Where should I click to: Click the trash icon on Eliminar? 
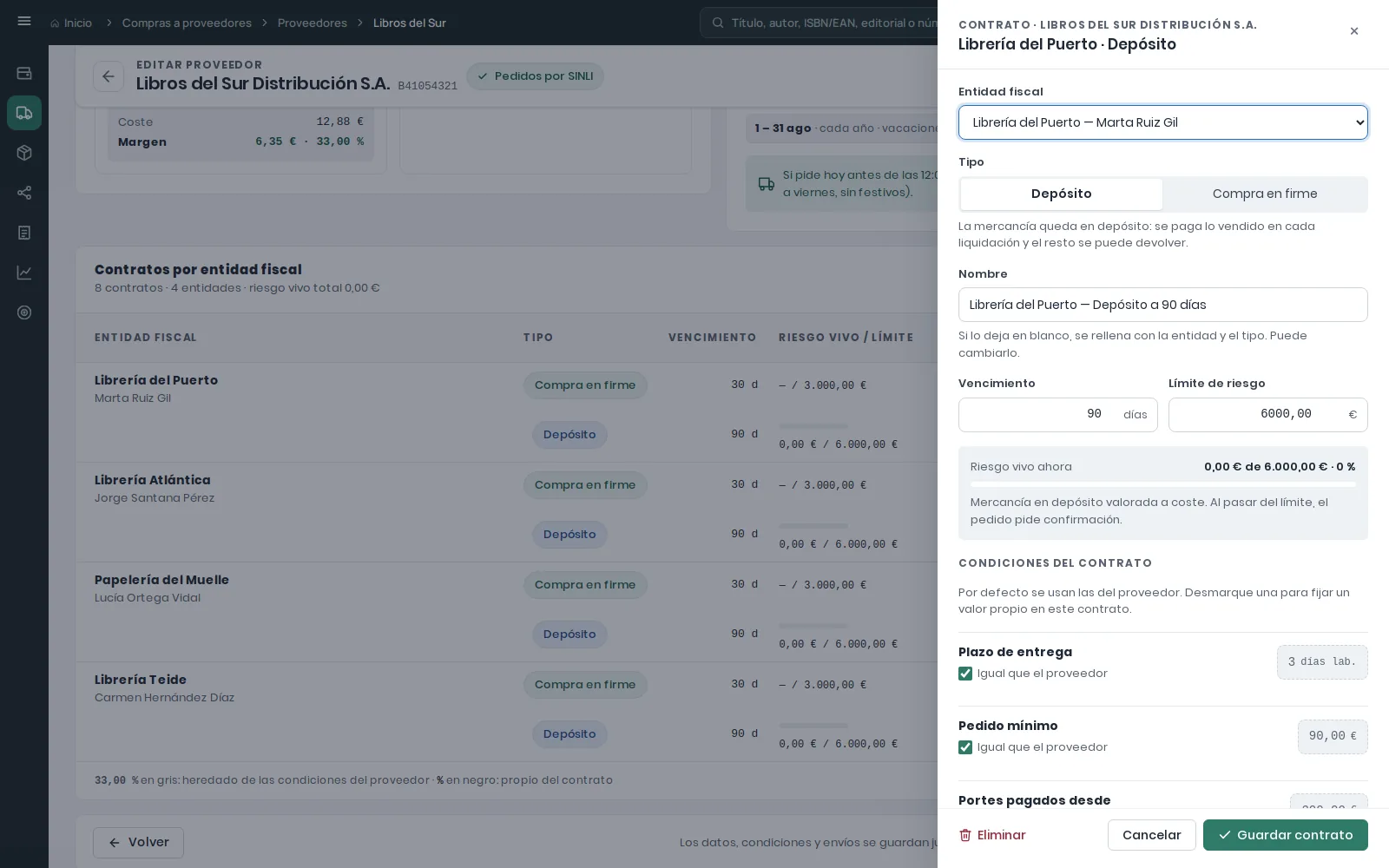click(965, 835)
